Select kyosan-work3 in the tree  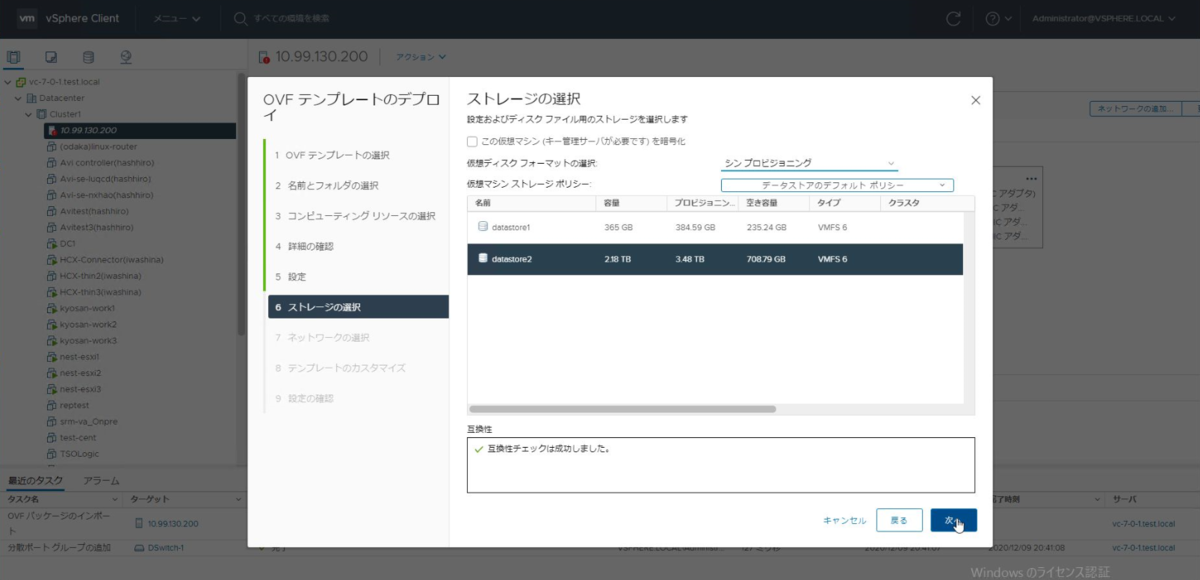tap(88, 340)
